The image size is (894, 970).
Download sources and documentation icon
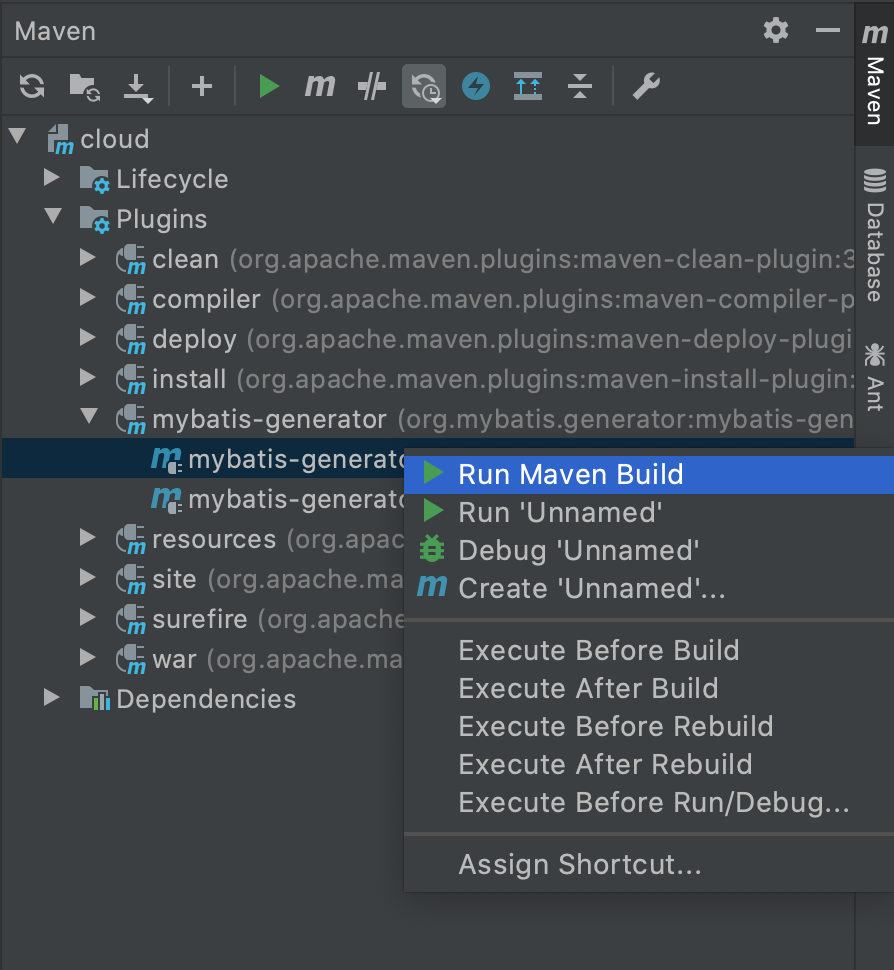coord(137,88)
